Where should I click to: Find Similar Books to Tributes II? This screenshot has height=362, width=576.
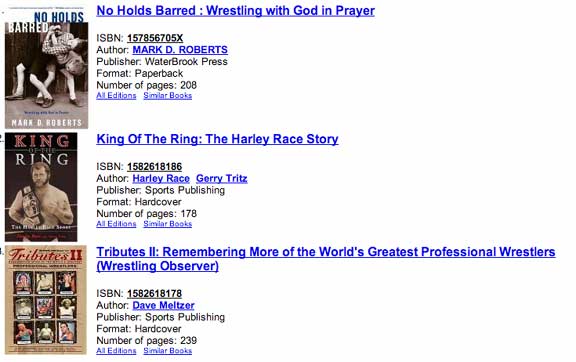coord(168,351)
